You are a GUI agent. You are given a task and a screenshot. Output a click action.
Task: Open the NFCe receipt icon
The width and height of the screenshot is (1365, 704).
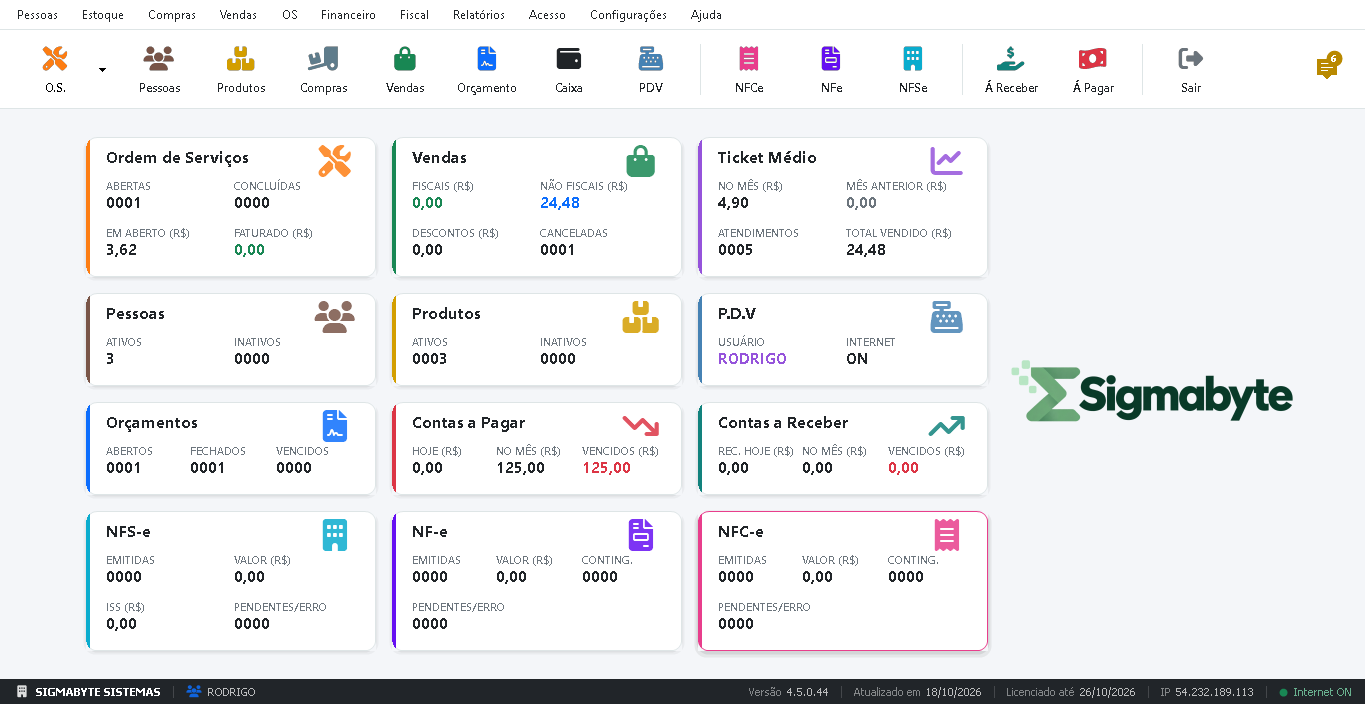[749, 59]
